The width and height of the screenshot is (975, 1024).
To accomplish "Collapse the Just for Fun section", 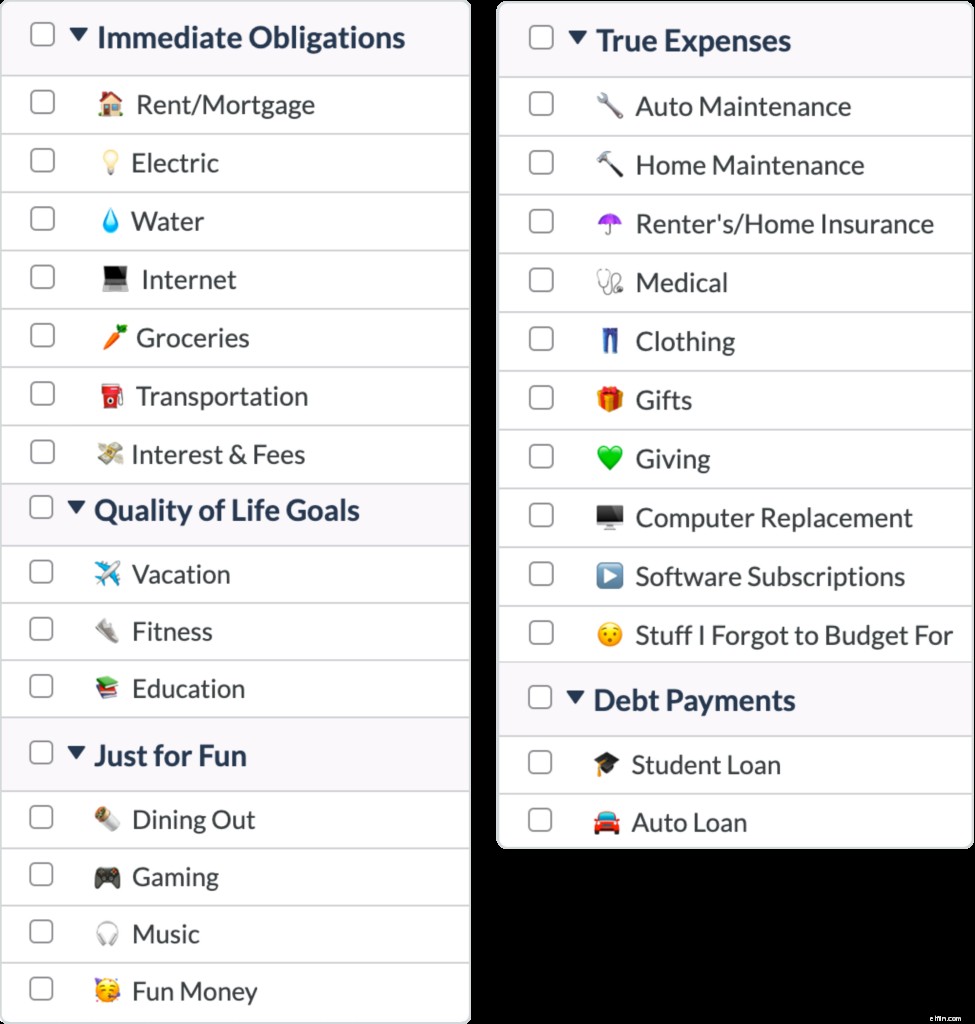I will 75,755.
